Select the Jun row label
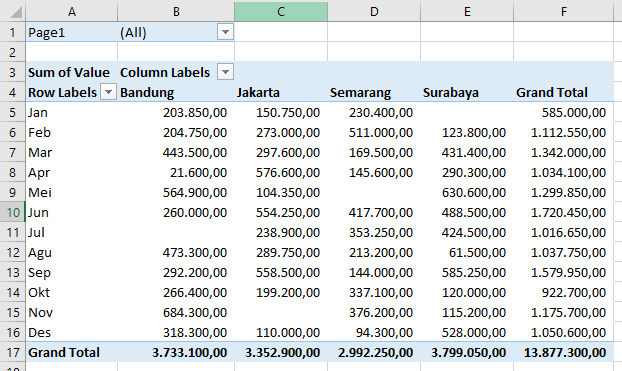This screenshot has width=622, height=371. tap(38, 212)
